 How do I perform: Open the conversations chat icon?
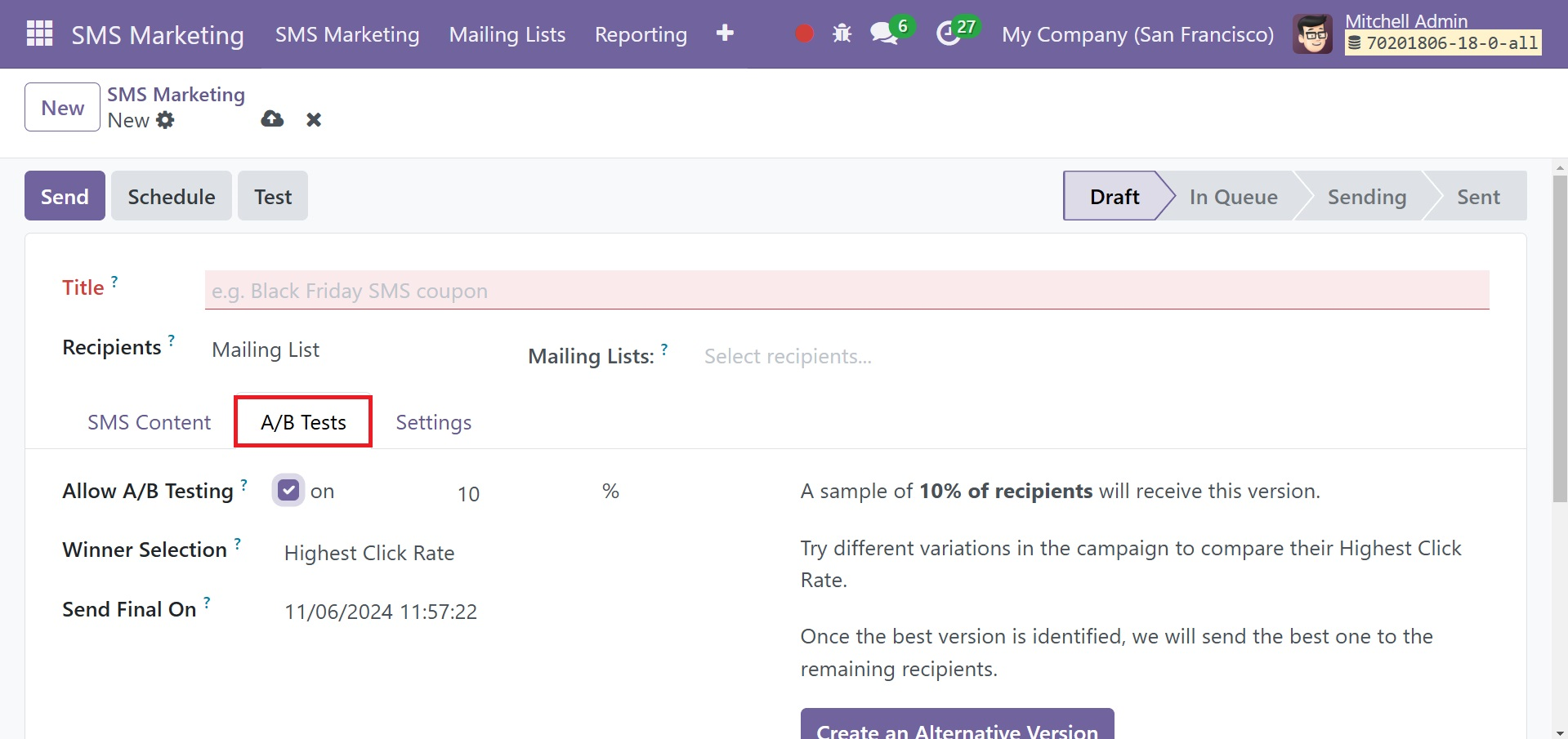[x=884, y=33]
